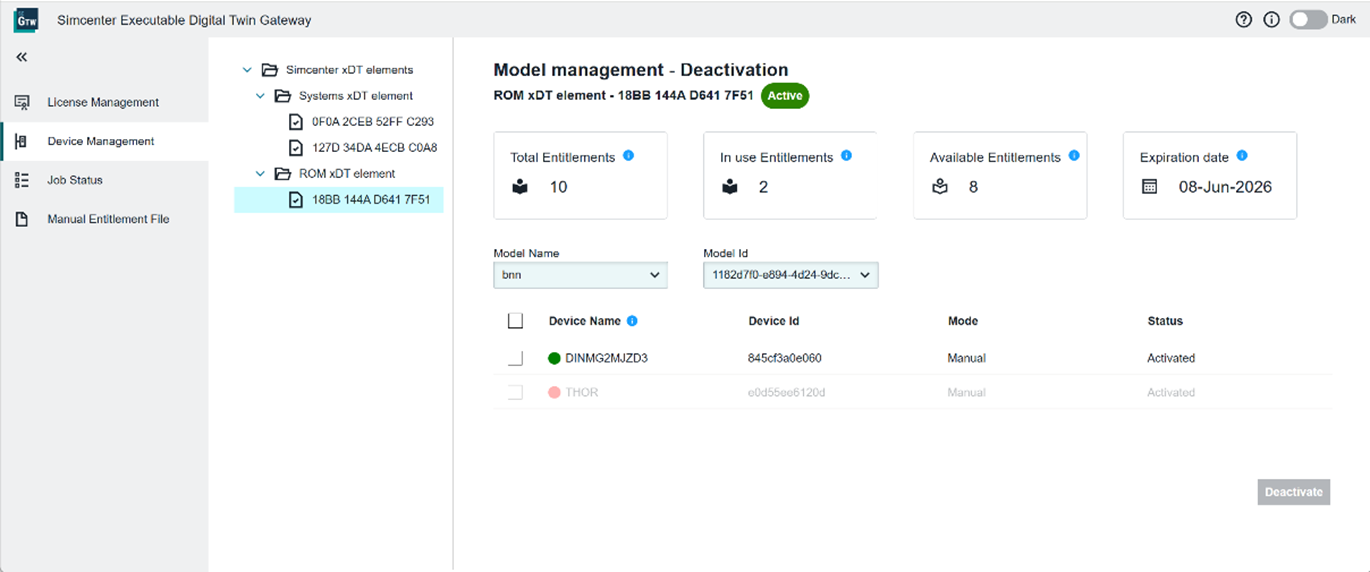1370x572 pixels.
Task: Click the Total Entitlements value 10
Action: click(558, 187)
